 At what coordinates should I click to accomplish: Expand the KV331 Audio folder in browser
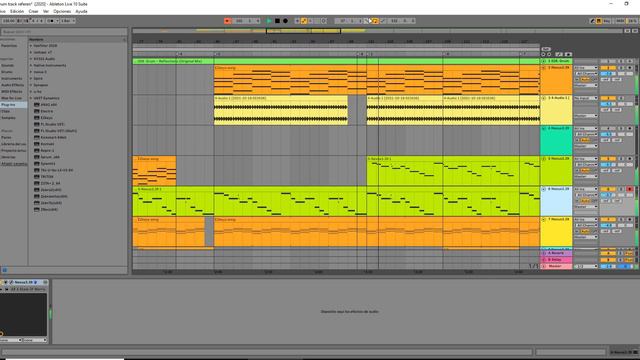point(31,59)
